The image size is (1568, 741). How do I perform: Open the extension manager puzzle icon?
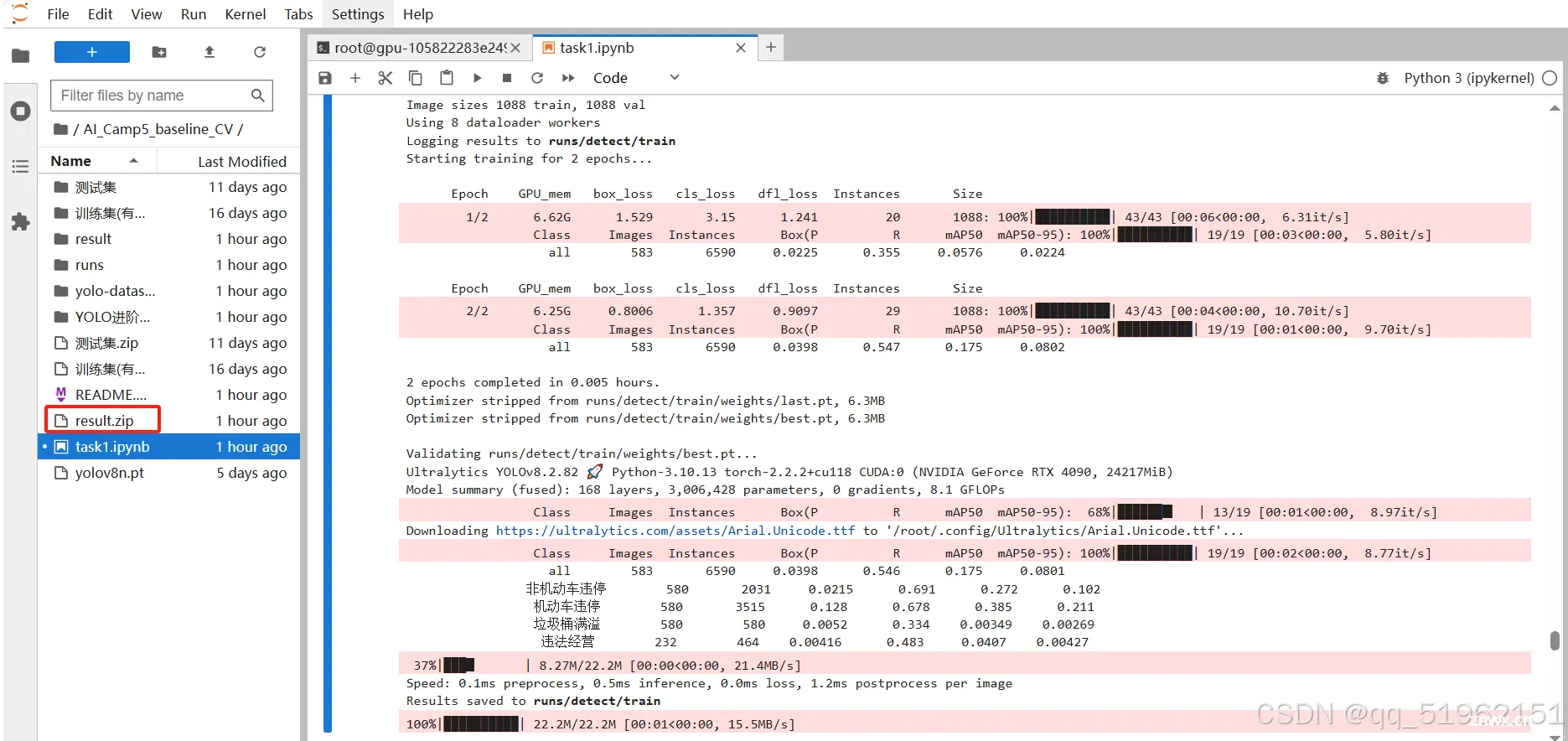click(x=21, y=221)
